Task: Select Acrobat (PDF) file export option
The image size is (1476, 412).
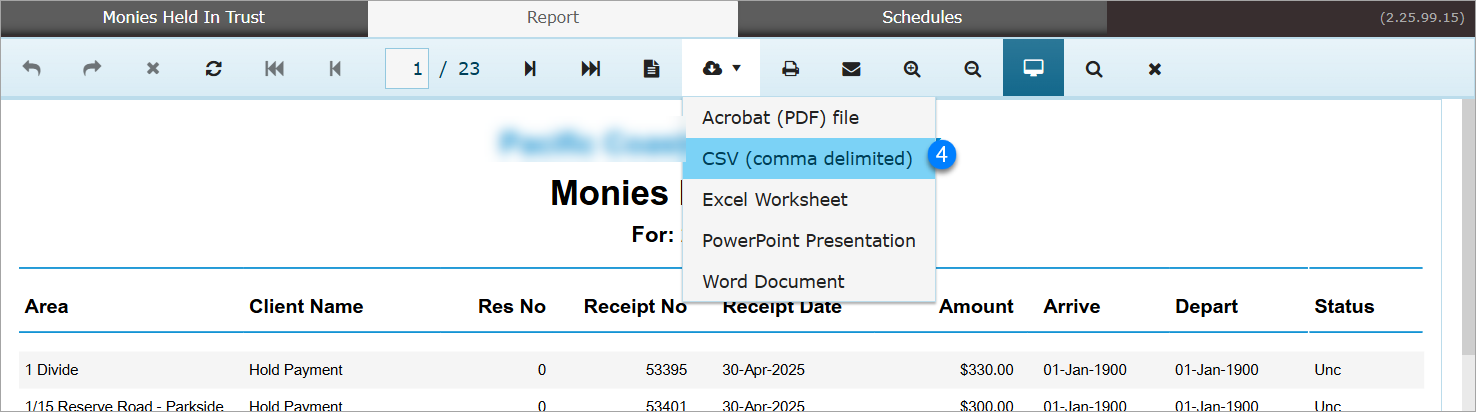Action: pos(780,118)
